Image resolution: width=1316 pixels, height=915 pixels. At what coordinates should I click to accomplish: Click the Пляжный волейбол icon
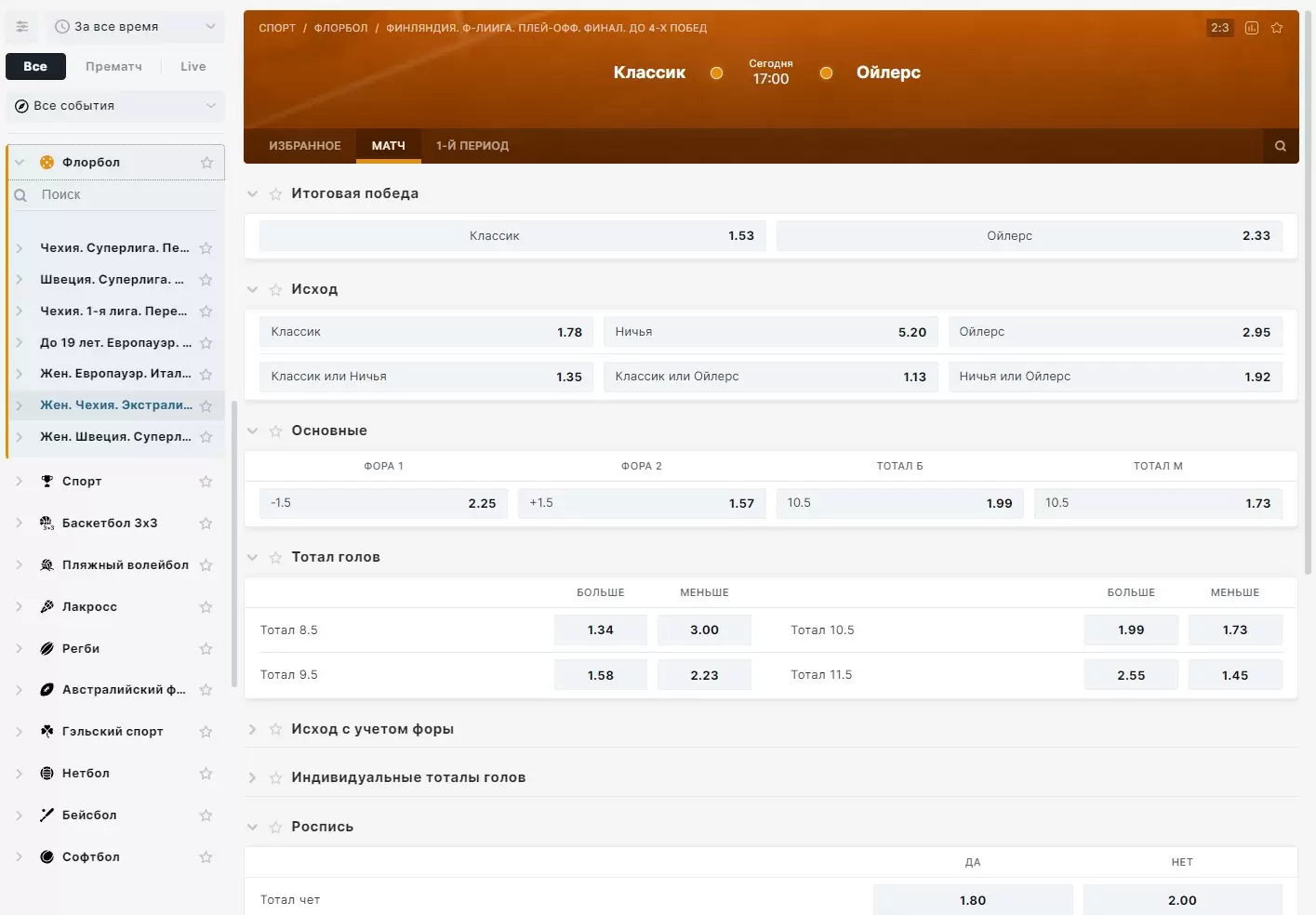click(x=47, y=565)
